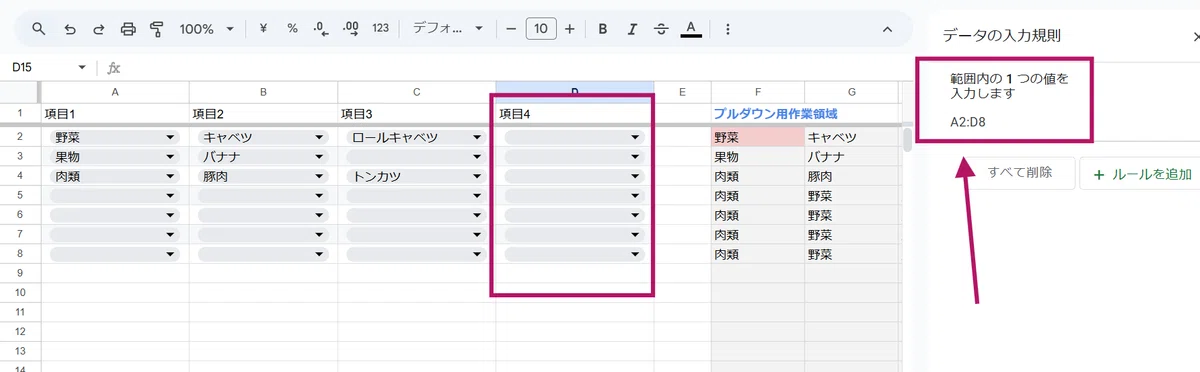This screenshot has height=372, width=1200.
Task: Select the 項目2 header cell
Action: [x=263, y=114]
